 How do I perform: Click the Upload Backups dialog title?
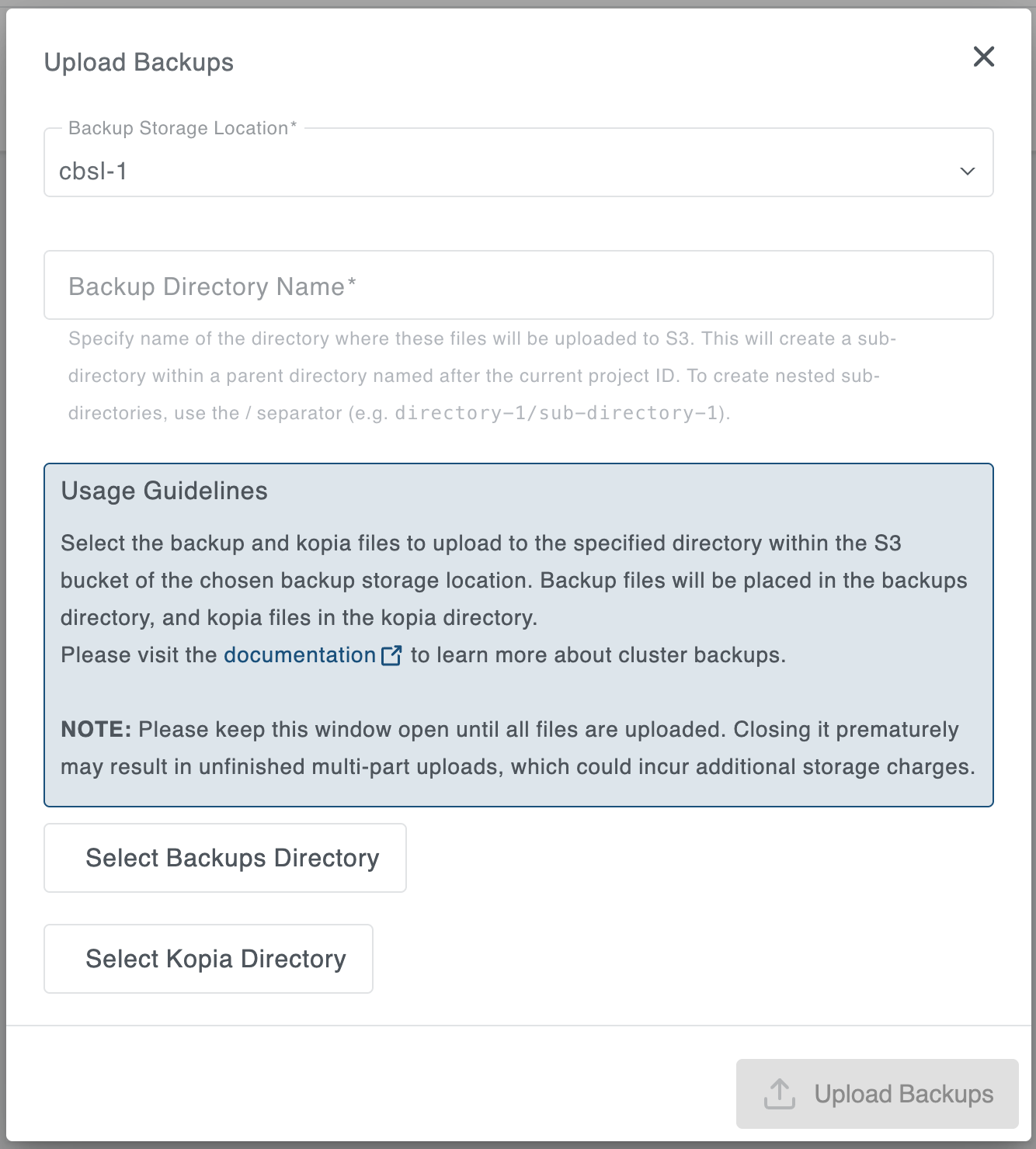tap(139, 62)
